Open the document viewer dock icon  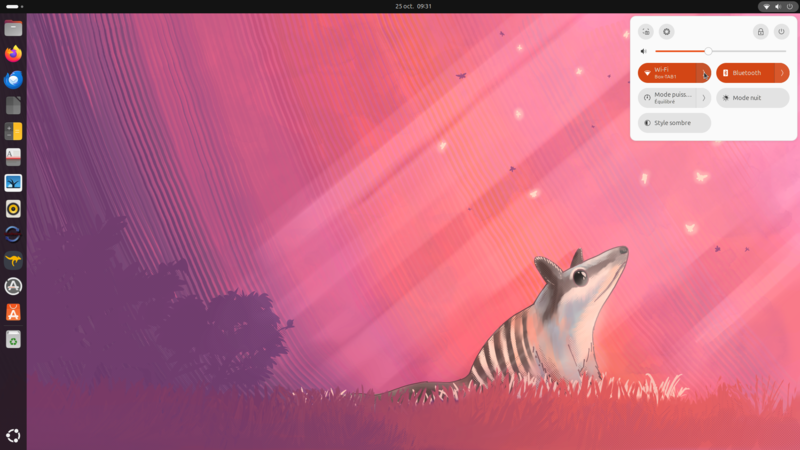[x=13, y=157]
